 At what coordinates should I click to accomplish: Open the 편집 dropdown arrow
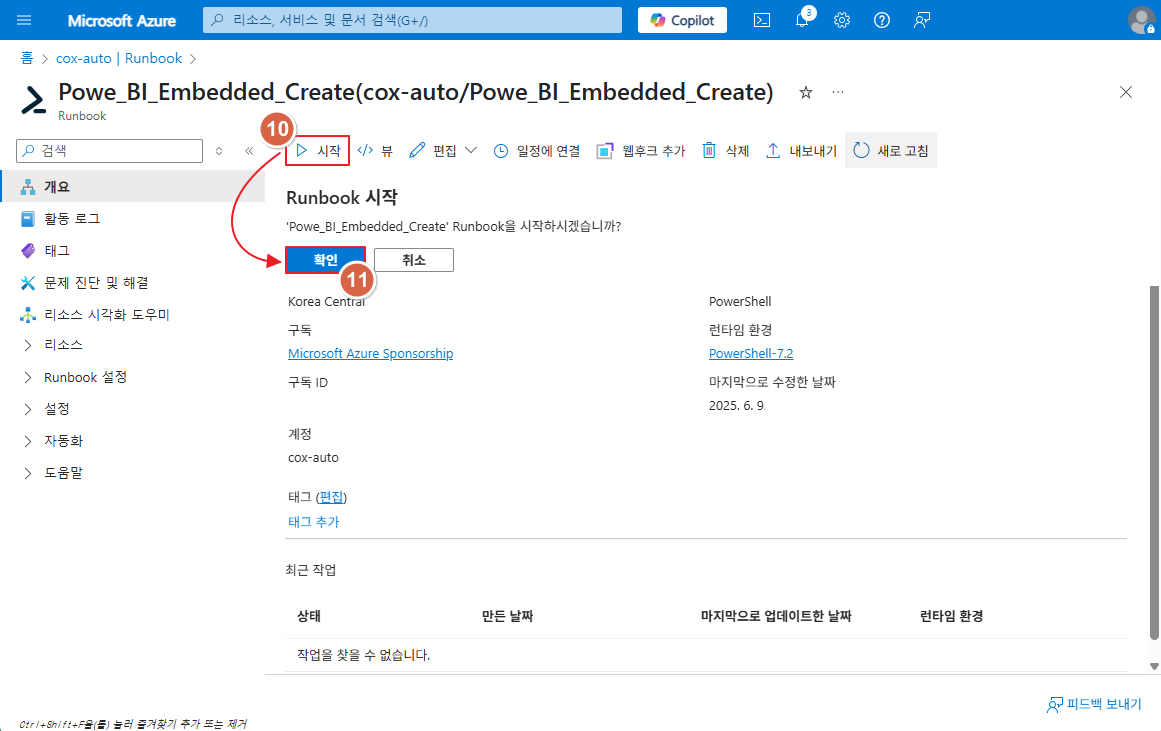[x=471, y=150]
